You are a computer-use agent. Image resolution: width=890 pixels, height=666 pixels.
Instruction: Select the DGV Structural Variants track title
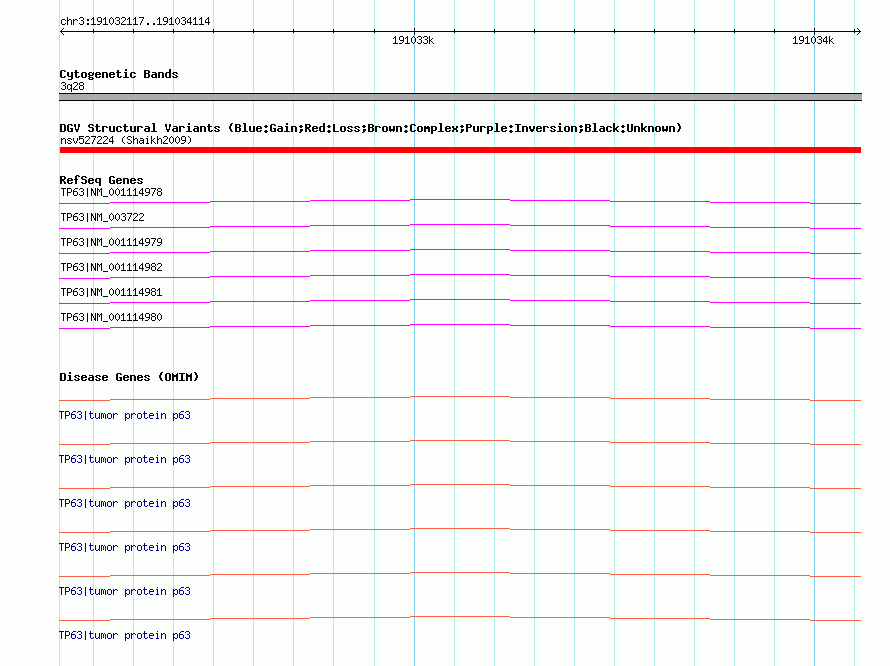click(x=371, y=128)
